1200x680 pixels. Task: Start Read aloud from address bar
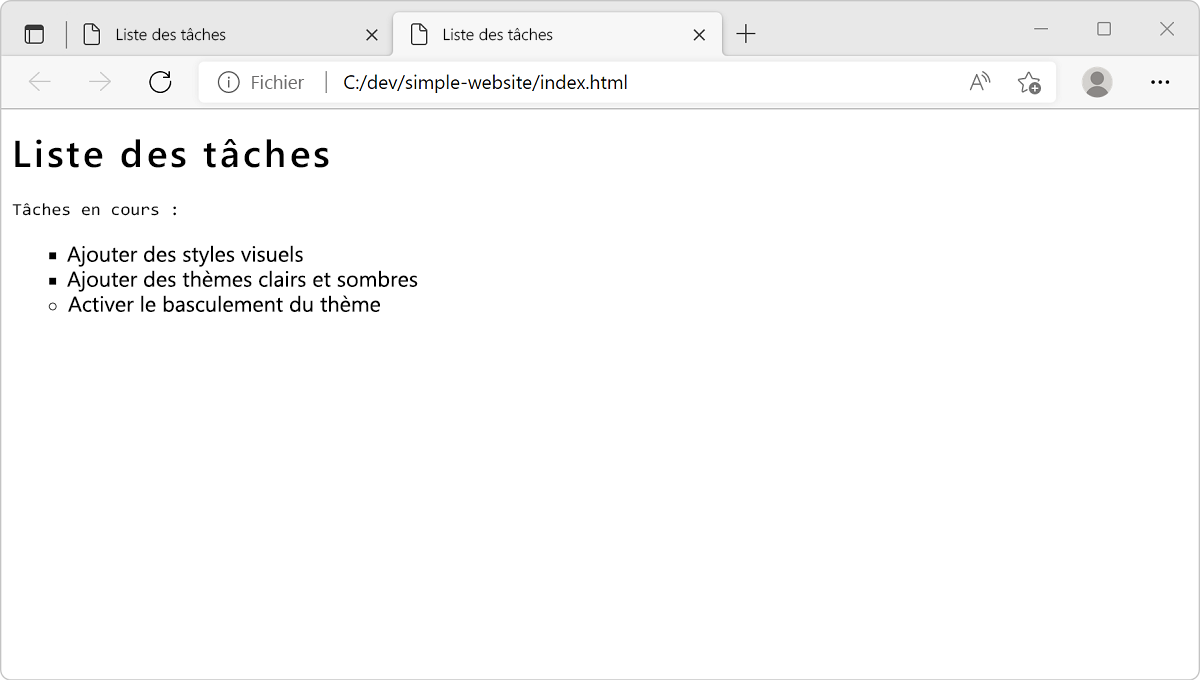coord(980,82)
